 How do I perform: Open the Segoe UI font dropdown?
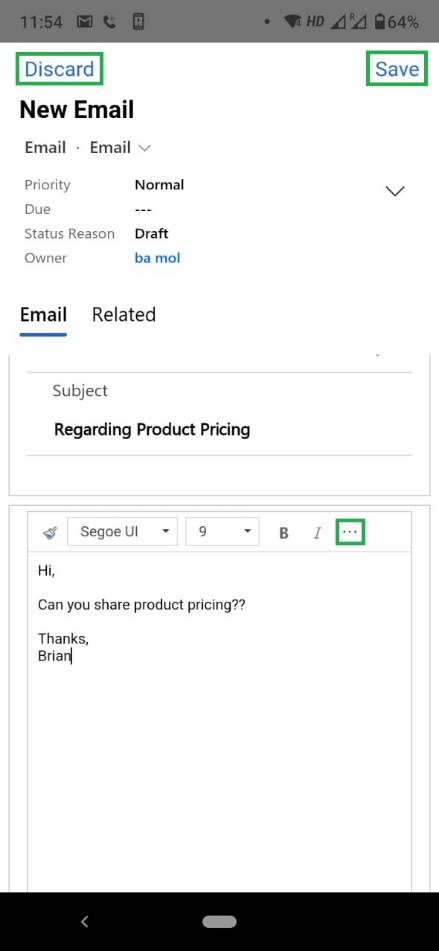[122, 532]
